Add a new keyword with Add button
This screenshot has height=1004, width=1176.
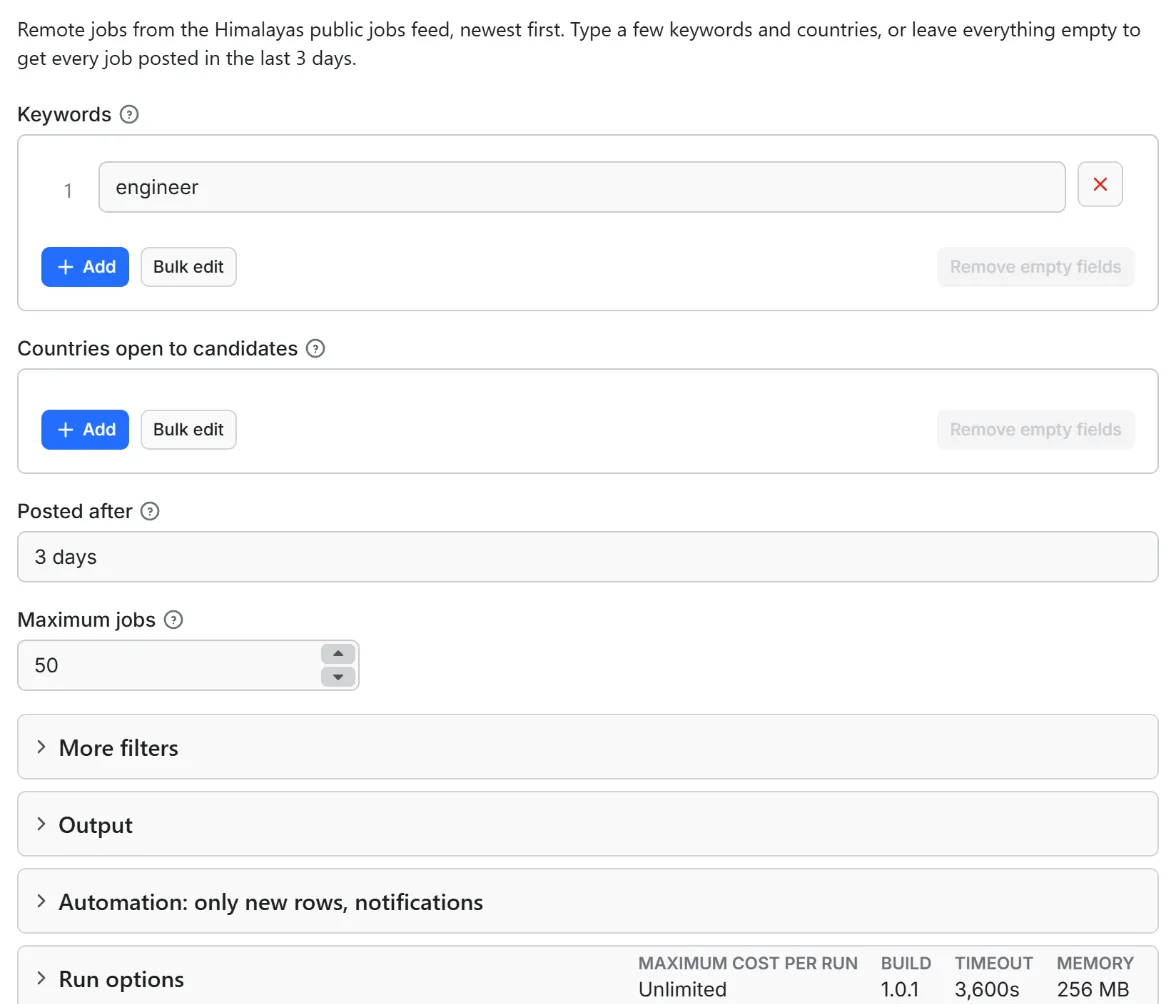pyautogui.click(x=85, y=267)
